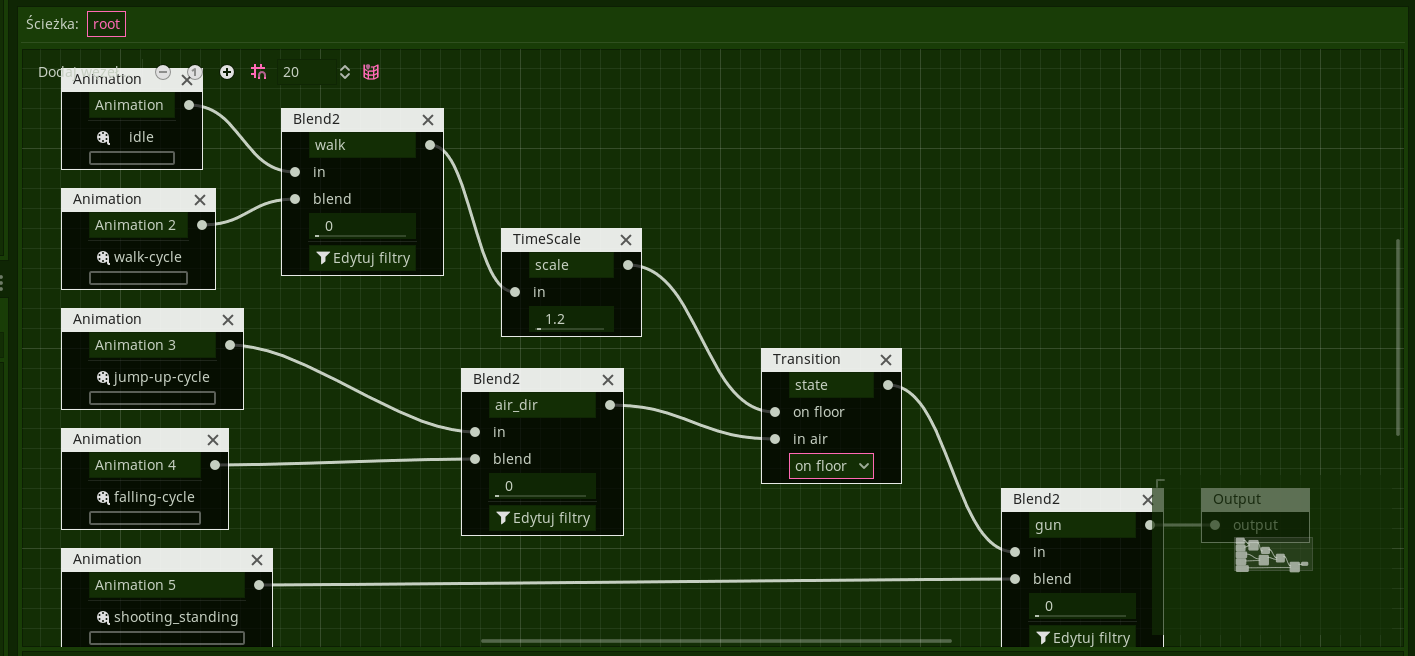Click the up arrow of the snap value stepper
The width and height of the screenshot is (1415, 656).
tap(344, 66)
